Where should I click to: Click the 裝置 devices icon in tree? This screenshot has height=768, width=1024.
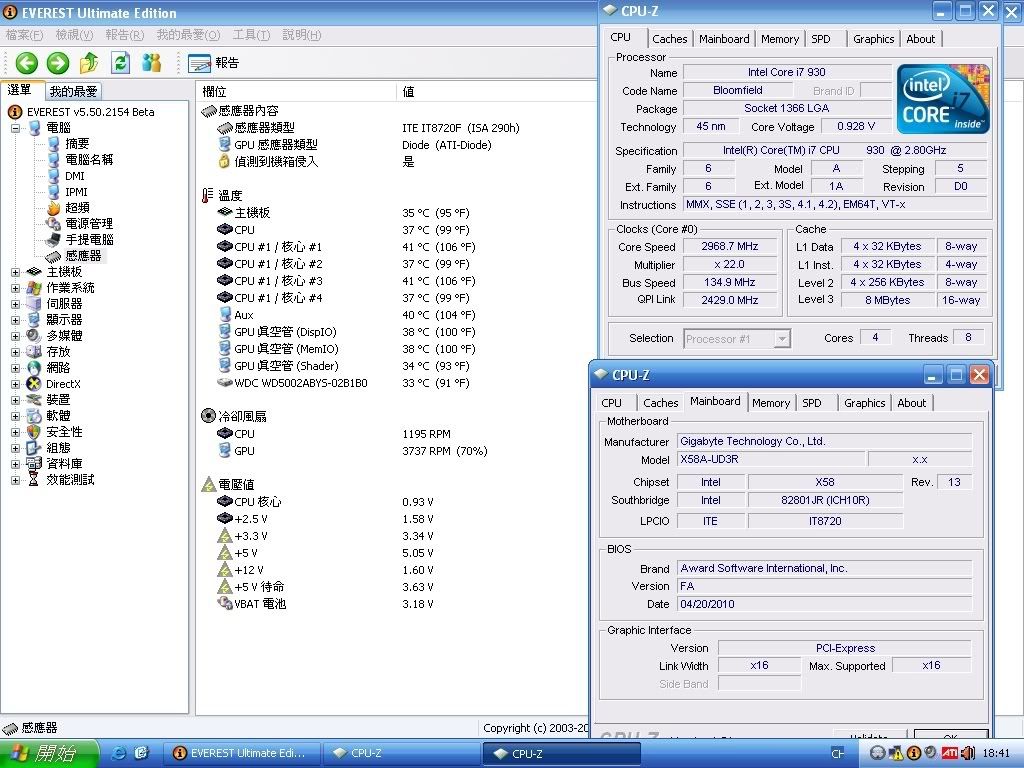(x=34, y=400)
